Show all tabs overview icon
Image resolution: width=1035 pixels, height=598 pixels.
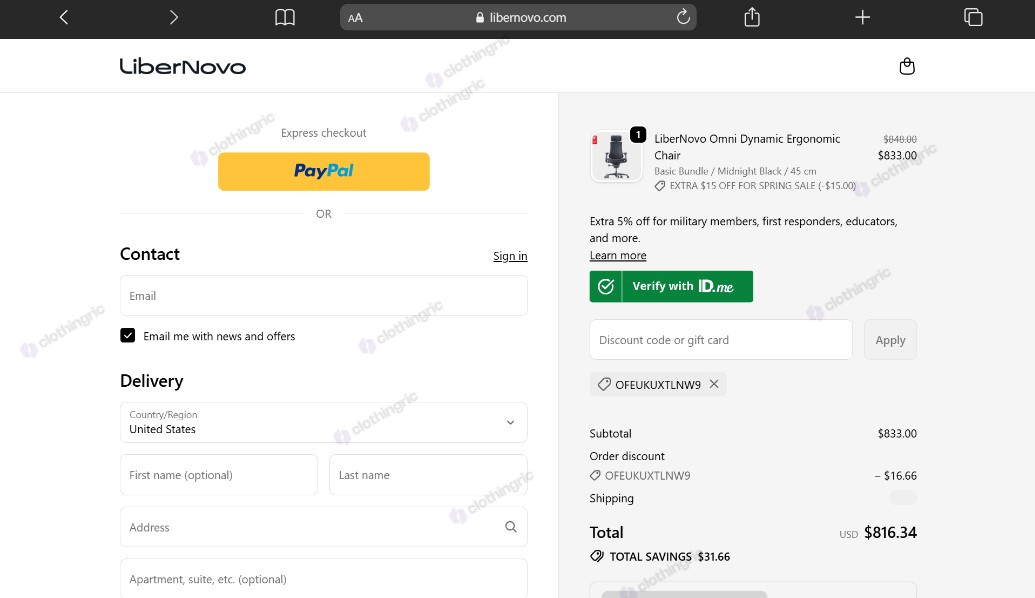coord(973,17)
